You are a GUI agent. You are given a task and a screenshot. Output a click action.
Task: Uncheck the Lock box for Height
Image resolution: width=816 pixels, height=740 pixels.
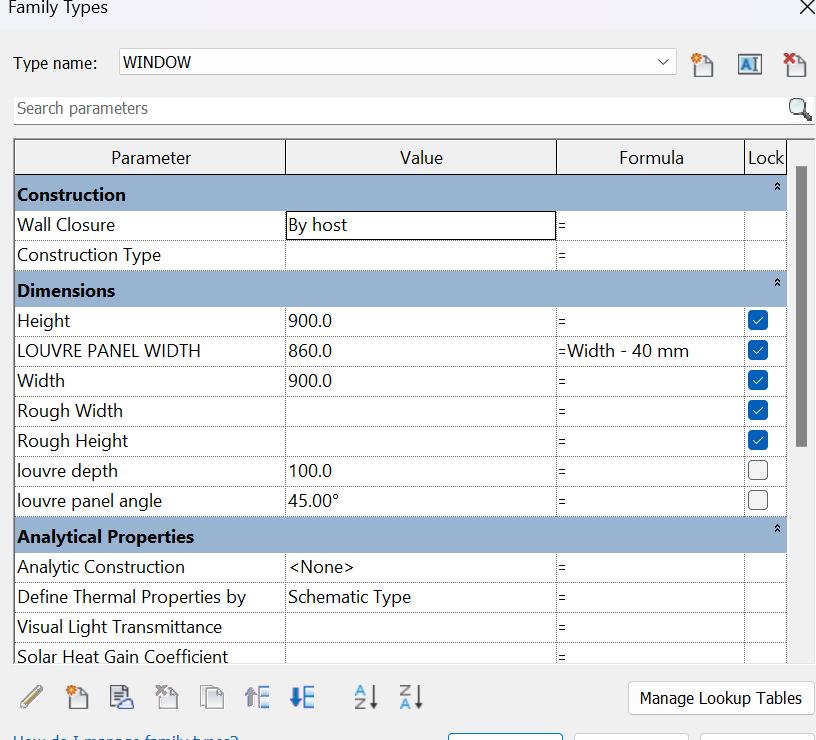(758, 321)
